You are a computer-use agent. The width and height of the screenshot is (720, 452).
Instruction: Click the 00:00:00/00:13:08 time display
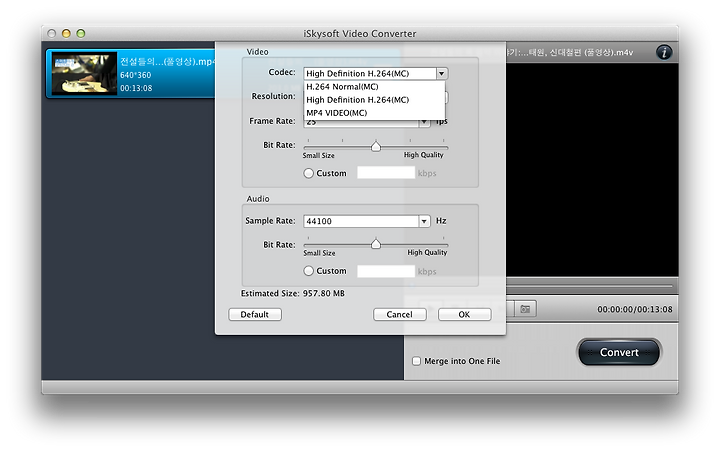pos(635,310)
